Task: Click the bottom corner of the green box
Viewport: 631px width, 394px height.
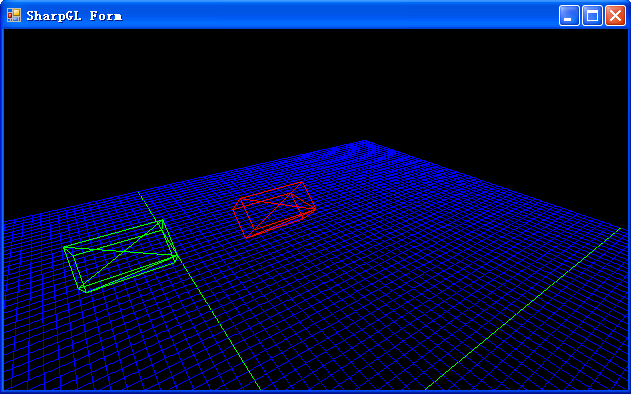Action: pos(85,291)
